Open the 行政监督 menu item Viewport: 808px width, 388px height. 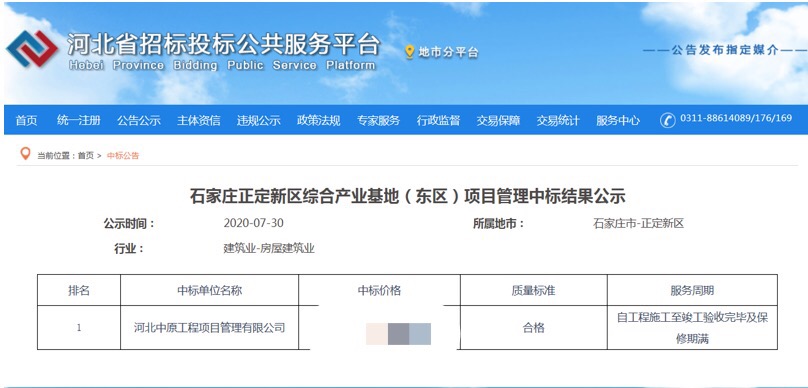tap(439, 121)
